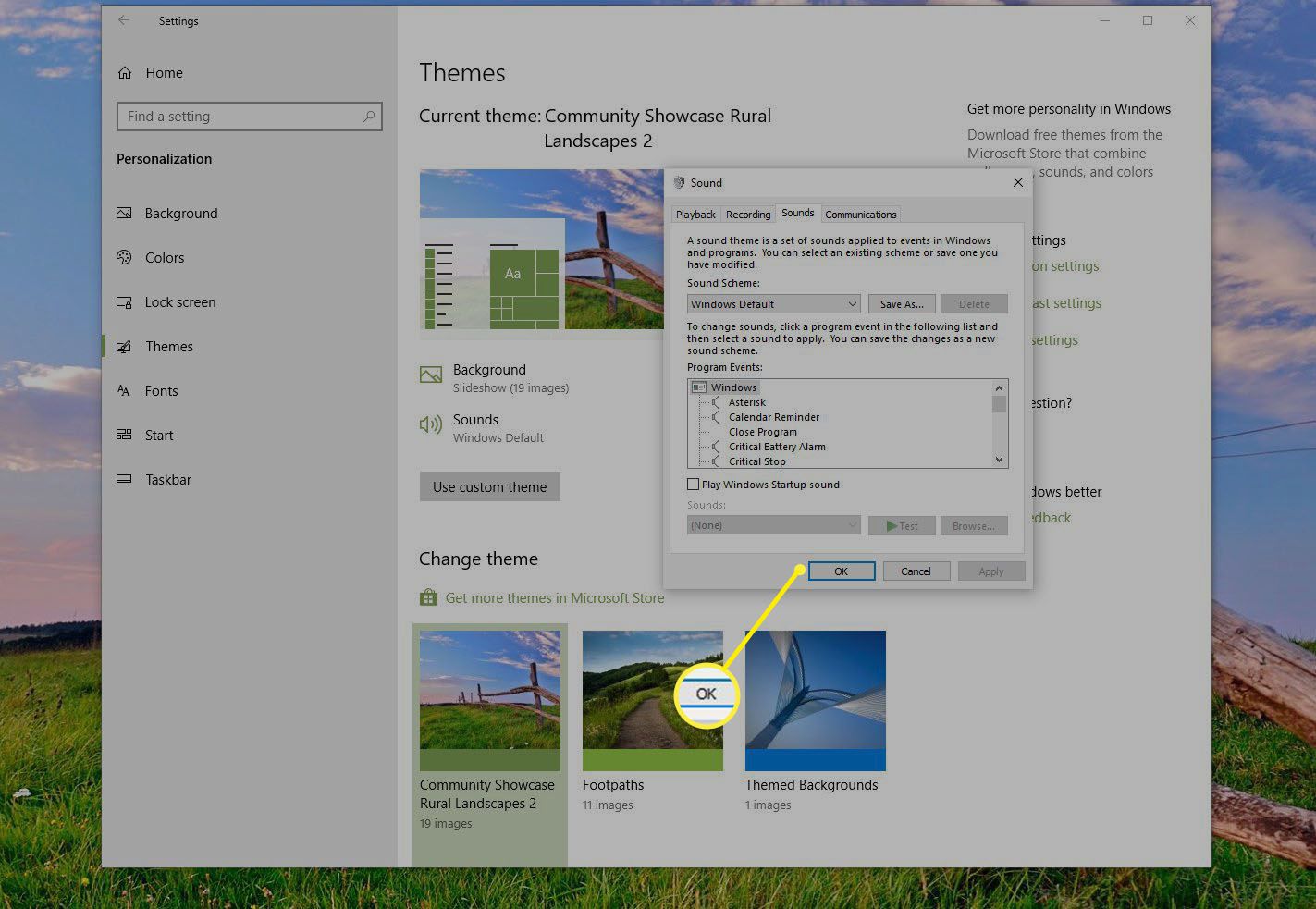The image size is (1316, 909).
Task: Click Save As... for sound scheme
Action: click(x=902, y=304)
